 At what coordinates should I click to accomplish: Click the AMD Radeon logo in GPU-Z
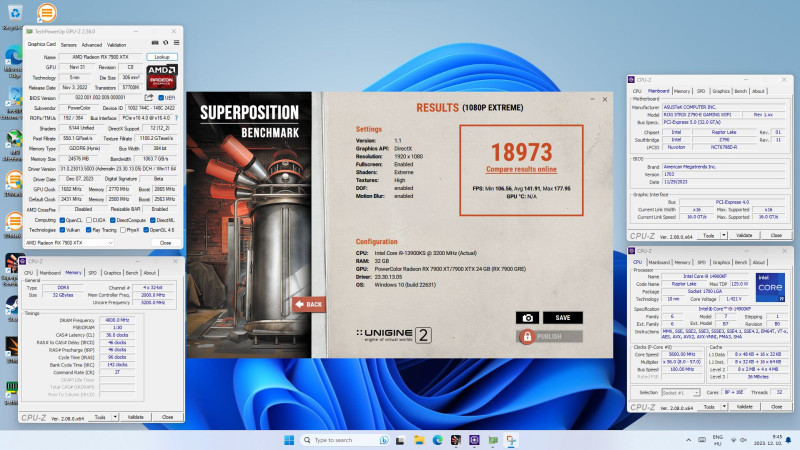coord(162,77)
